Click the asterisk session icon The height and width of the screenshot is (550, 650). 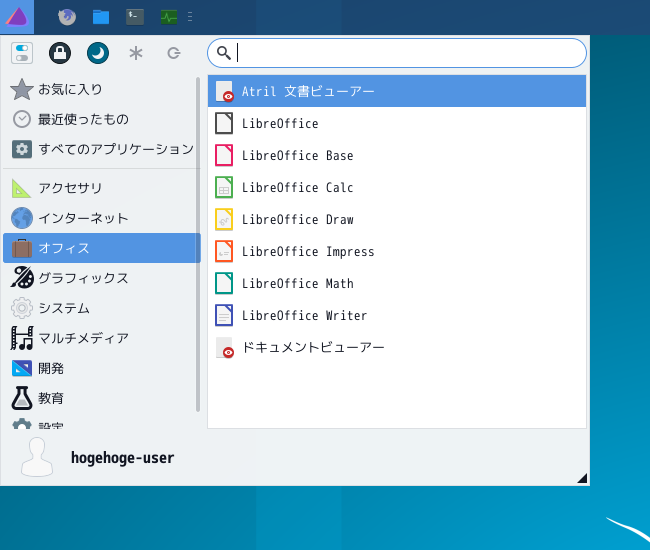pyautogui.click(x=136, y=53)
